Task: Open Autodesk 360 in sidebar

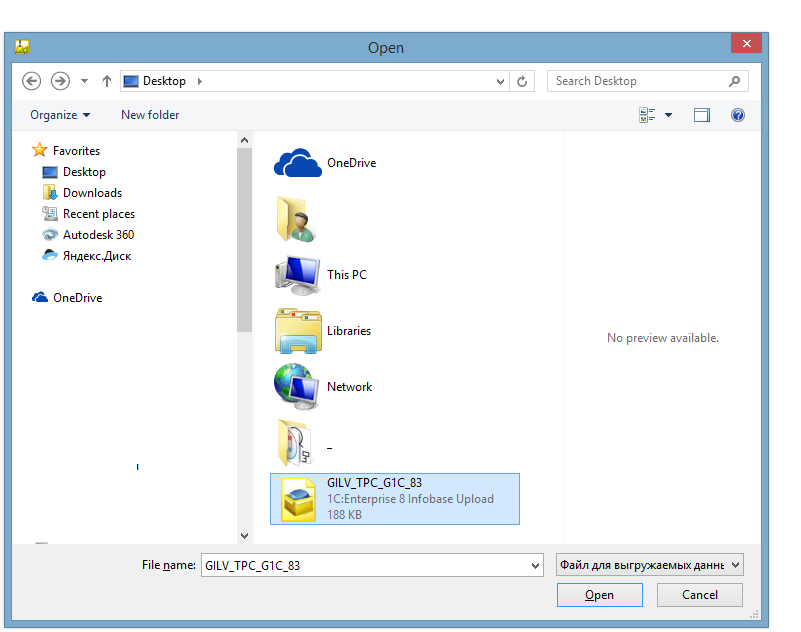Action: coord(99,235)
